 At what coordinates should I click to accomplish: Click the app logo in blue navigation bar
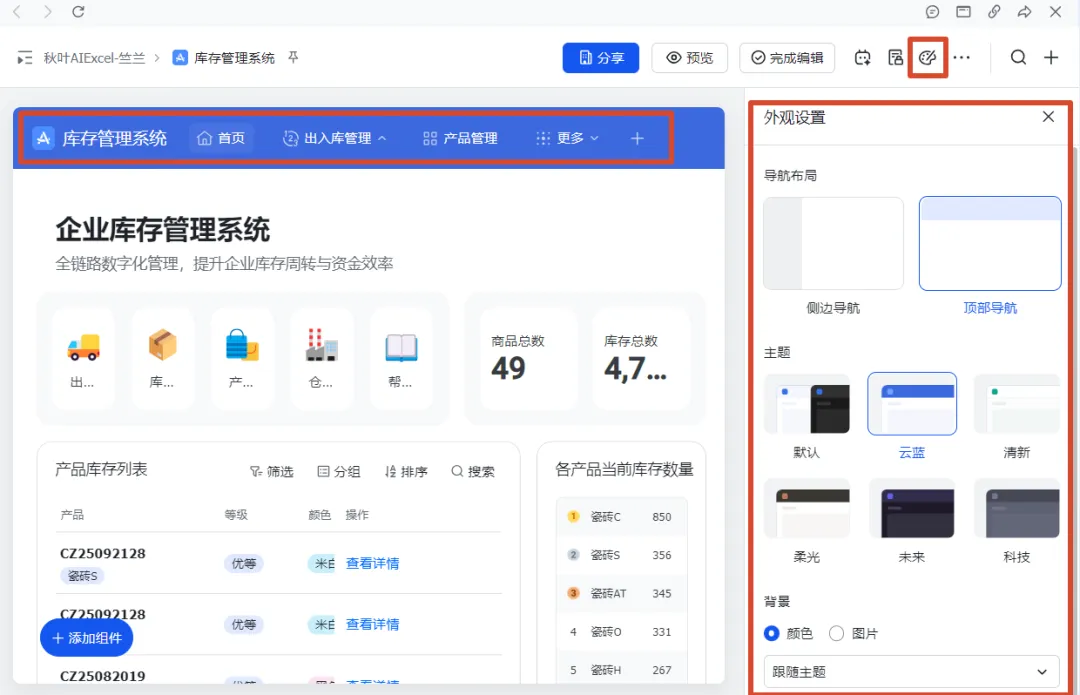click(43, 138)
